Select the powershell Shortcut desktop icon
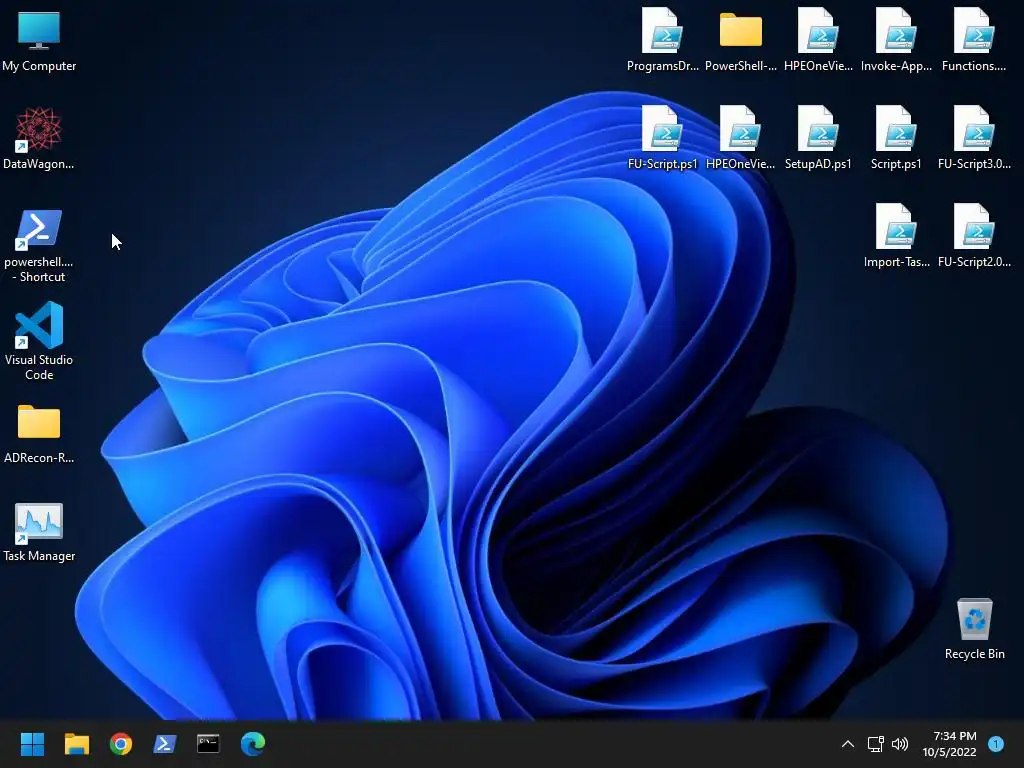Screen dimensions: 1024x768 (x=39, y=245)
